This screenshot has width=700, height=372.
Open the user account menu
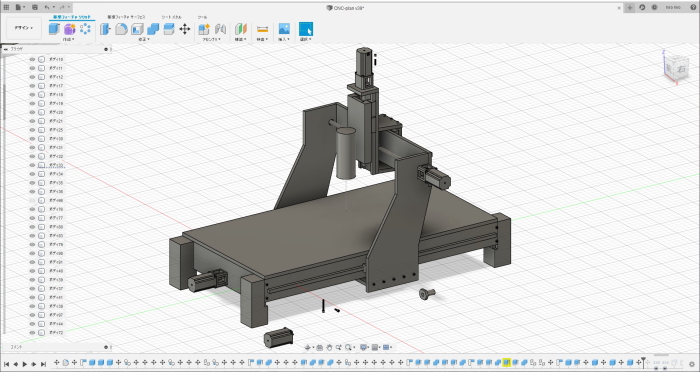tap(673, 8)
